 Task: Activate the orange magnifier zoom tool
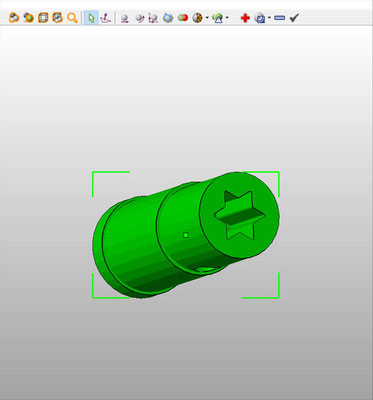72,18
